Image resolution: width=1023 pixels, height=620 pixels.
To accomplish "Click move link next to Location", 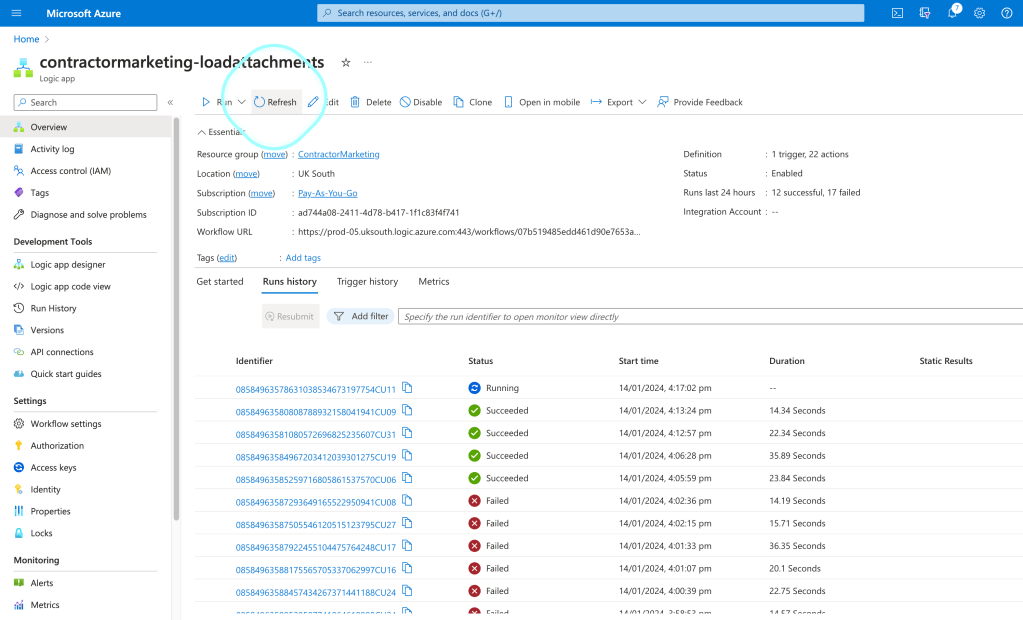I will coord(246,174).
